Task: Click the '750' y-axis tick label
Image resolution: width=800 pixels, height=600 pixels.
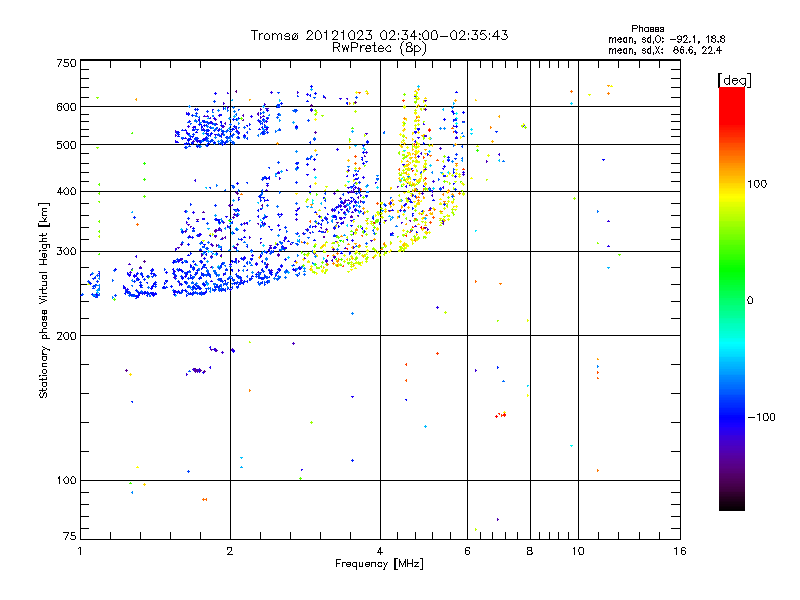Action: pyautogui.click(x=67, y=63)
